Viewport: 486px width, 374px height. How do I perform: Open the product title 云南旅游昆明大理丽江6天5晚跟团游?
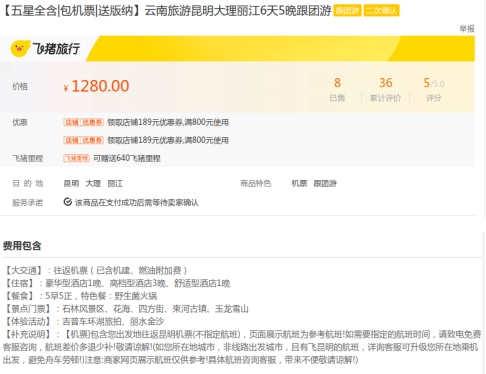(x=238, y=11)
